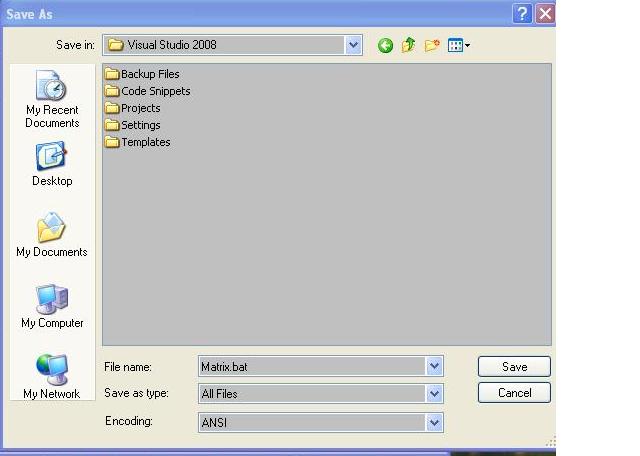Jump to My Documents location

tap(52, 235)
